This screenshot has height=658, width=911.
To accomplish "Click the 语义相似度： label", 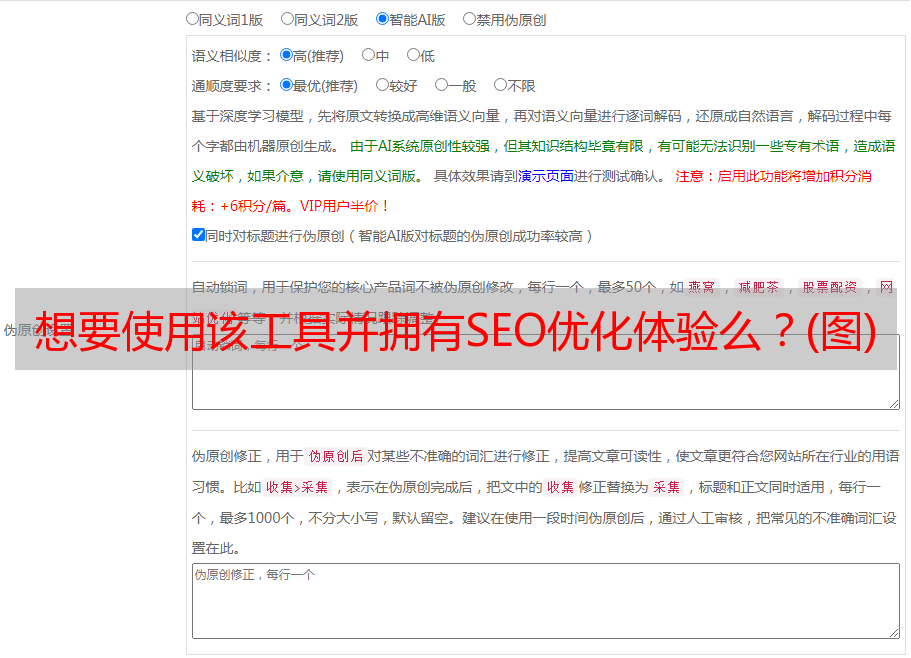I will click(232, 56).
